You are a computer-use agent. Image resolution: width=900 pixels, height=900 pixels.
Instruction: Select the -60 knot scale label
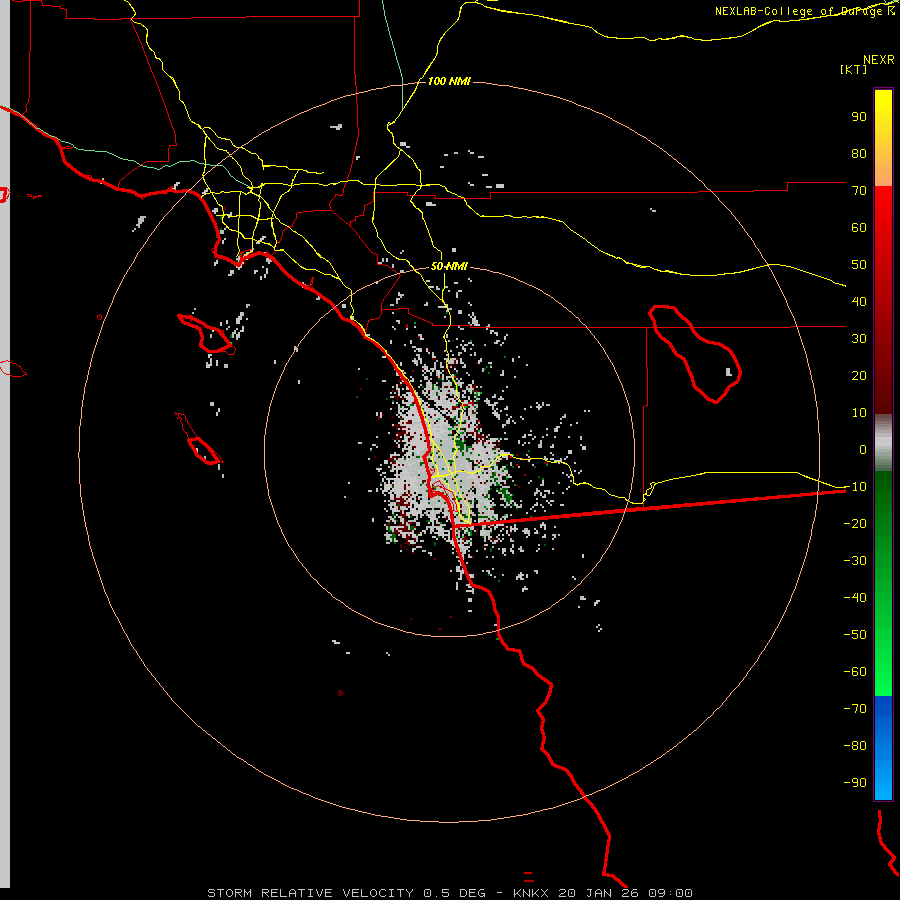(x=855, y=672)
